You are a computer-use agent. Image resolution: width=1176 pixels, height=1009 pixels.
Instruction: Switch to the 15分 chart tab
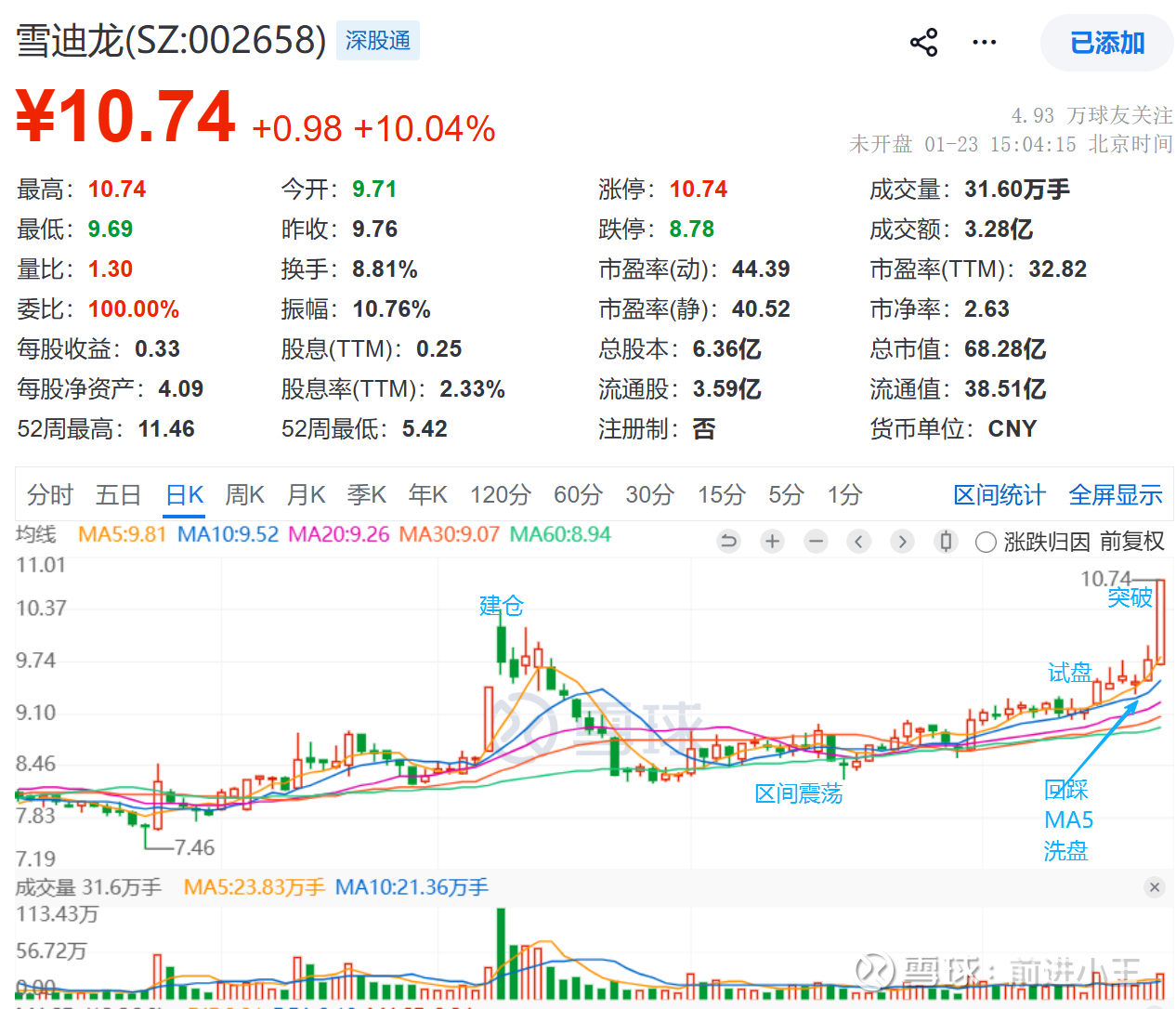tap(722, 494)
